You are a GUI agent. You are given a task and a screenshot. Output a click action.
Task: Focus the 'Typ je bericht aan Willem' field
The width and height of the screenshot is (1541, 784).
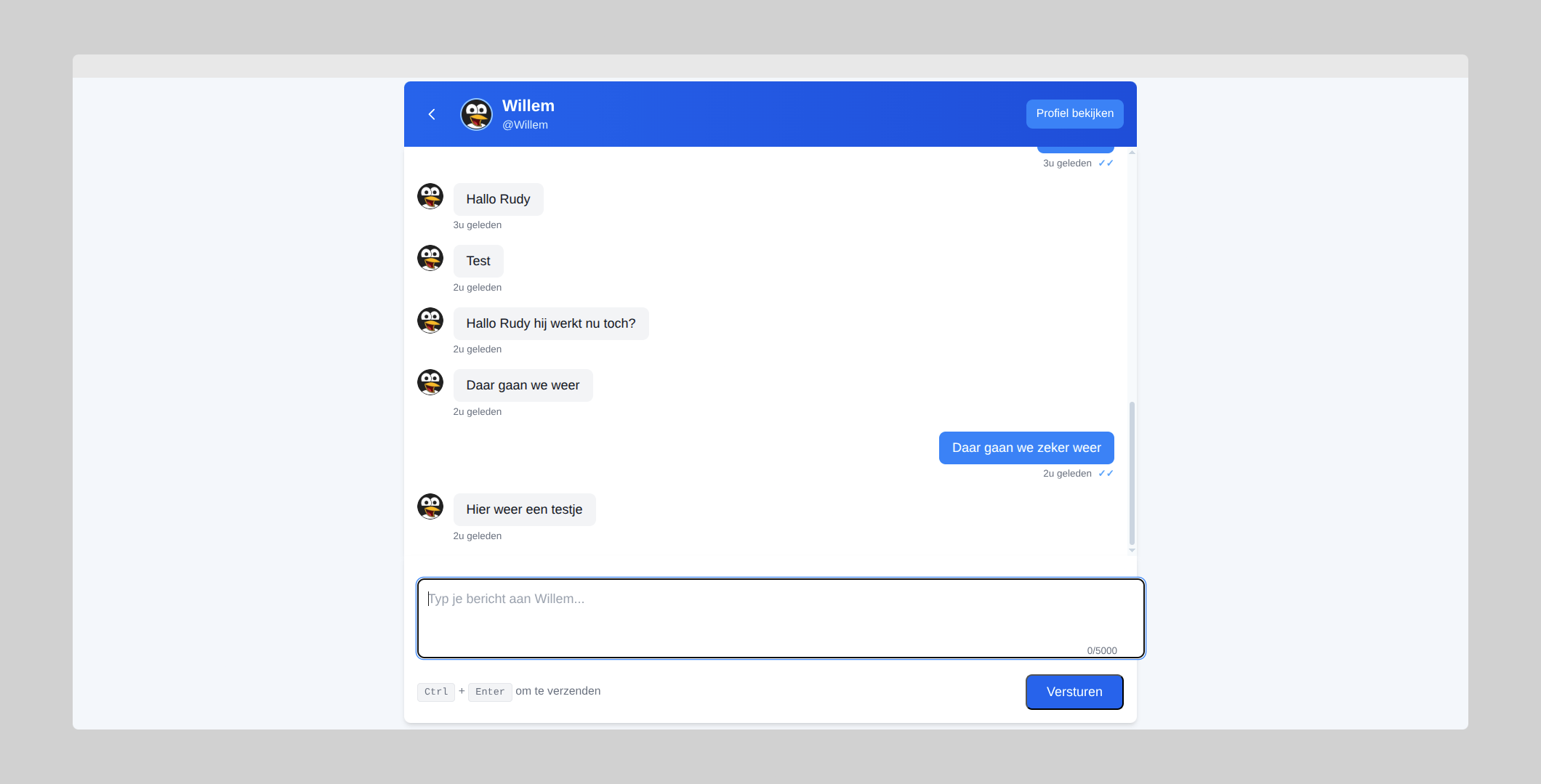pyautogui.click(x=780, y=618)
